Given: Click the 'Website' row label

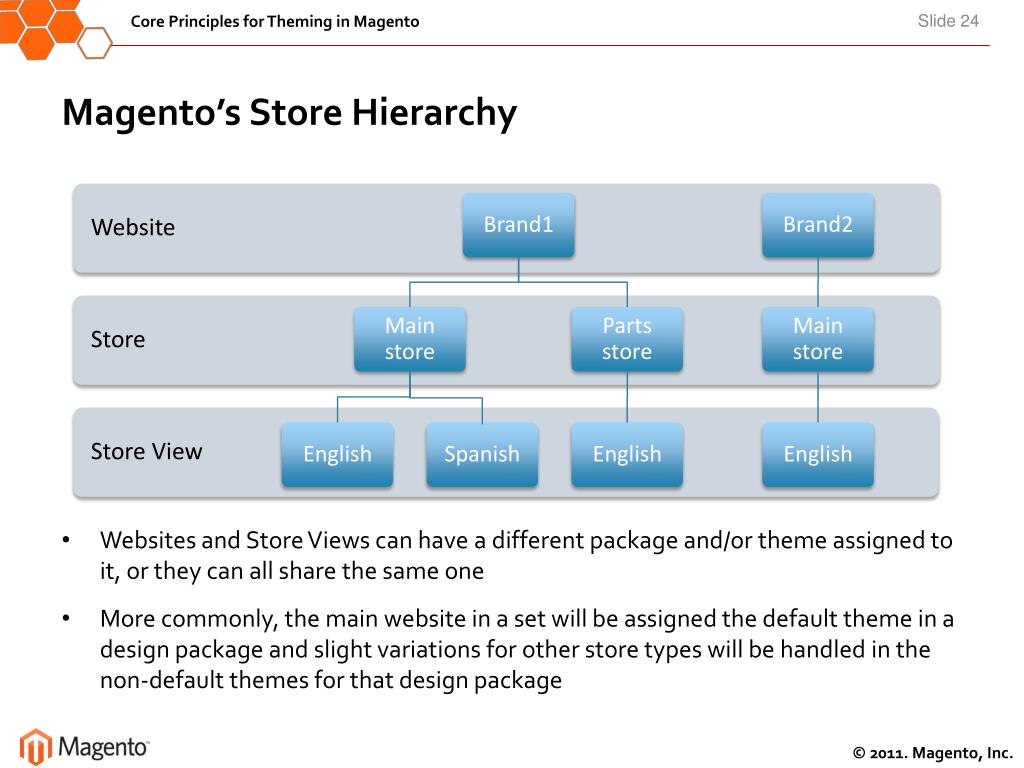Looking at the screenshot, I should point(133,227).
